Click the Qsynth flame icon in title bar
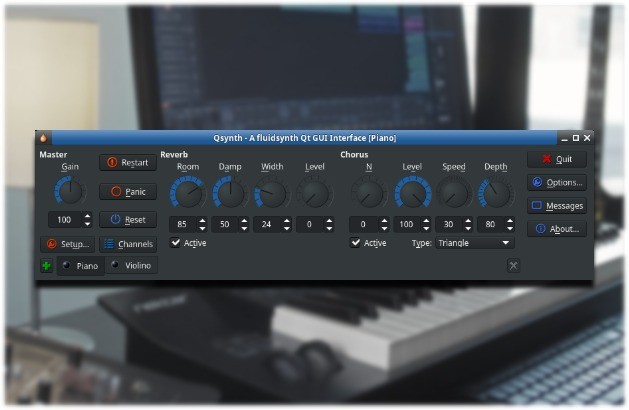 tap(43, 138)
